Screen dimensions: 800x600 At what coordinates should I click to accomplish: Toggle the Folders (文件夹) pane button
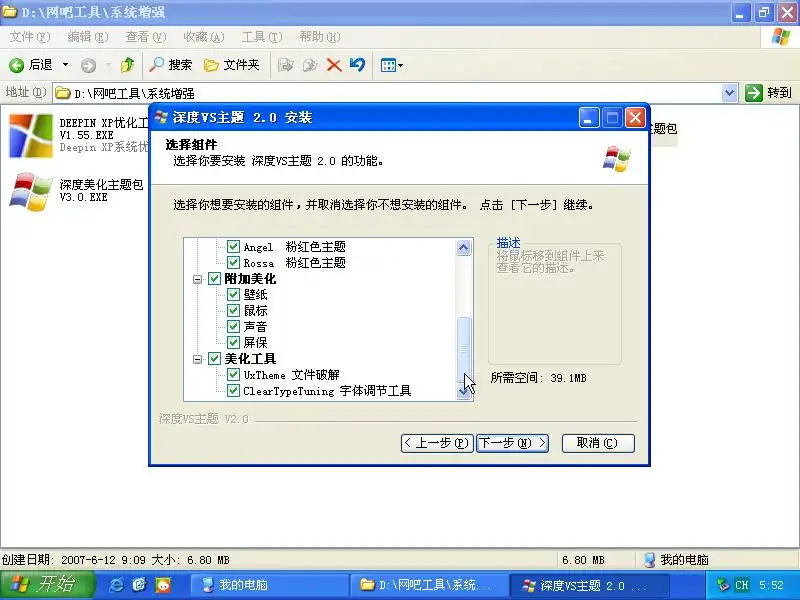point(232,65)
